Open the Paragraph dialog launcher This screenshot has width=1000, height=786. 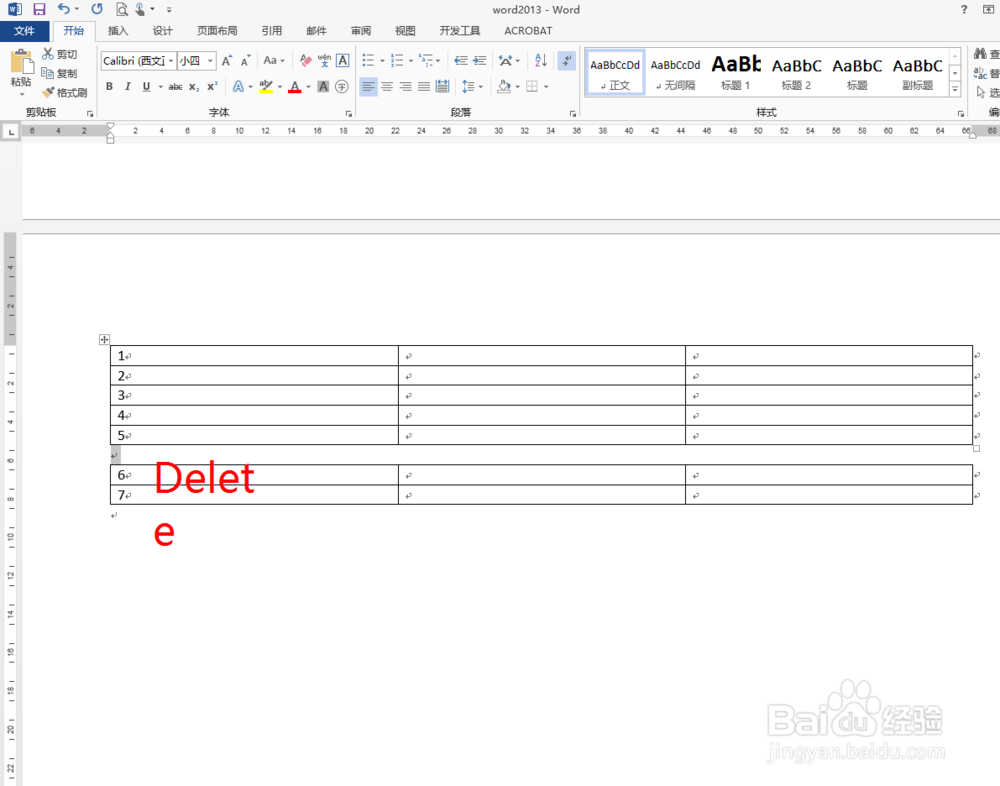coord(573,114)
